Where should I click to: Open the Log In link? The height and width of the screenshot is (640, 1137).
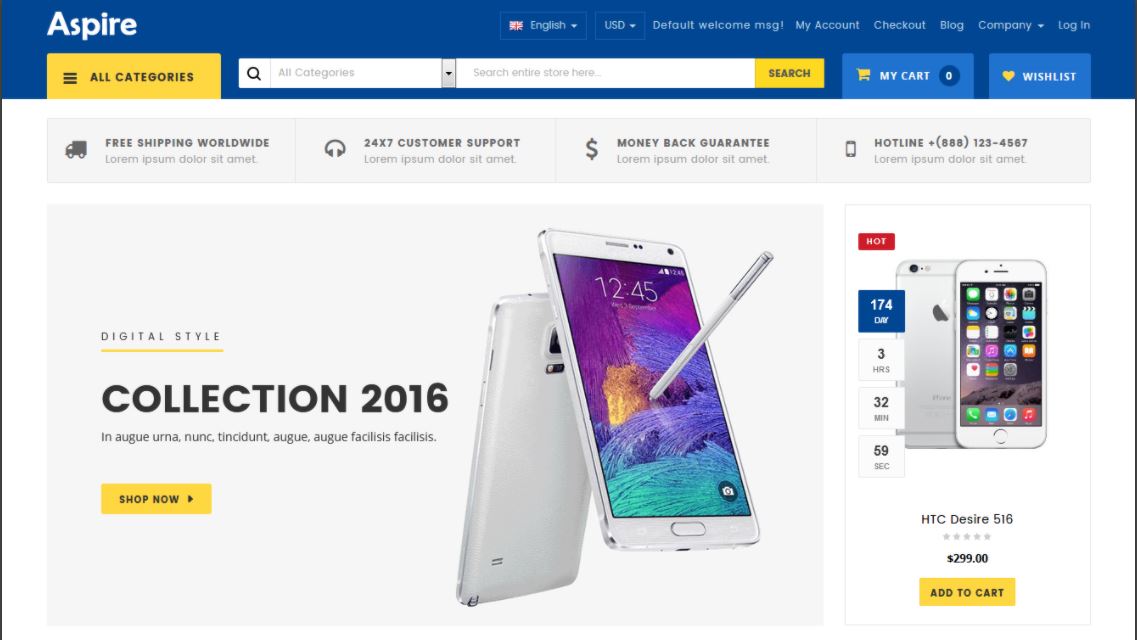(1073, 25)
